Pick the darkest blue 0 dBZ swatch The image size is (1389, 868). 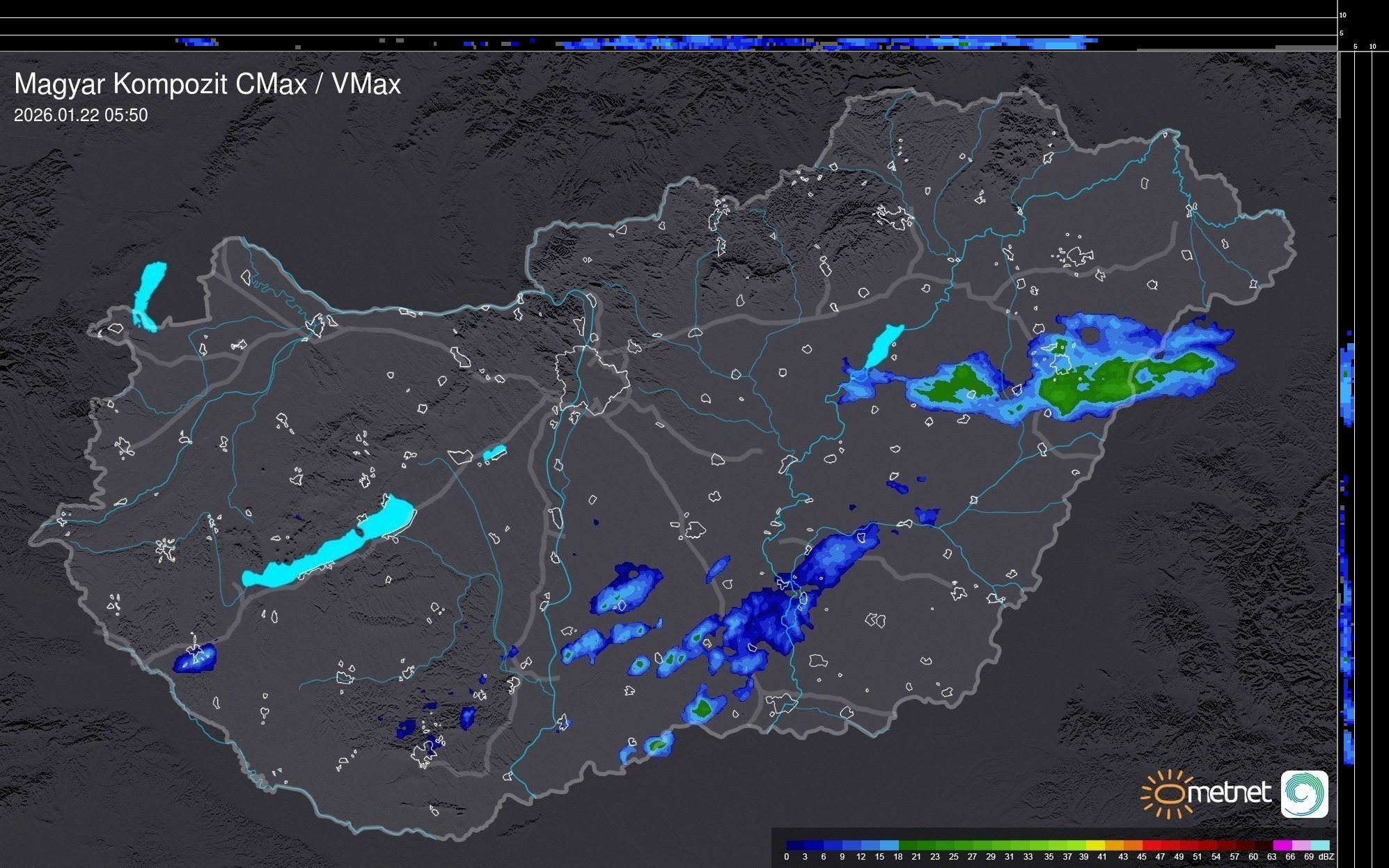coord(796,845)
